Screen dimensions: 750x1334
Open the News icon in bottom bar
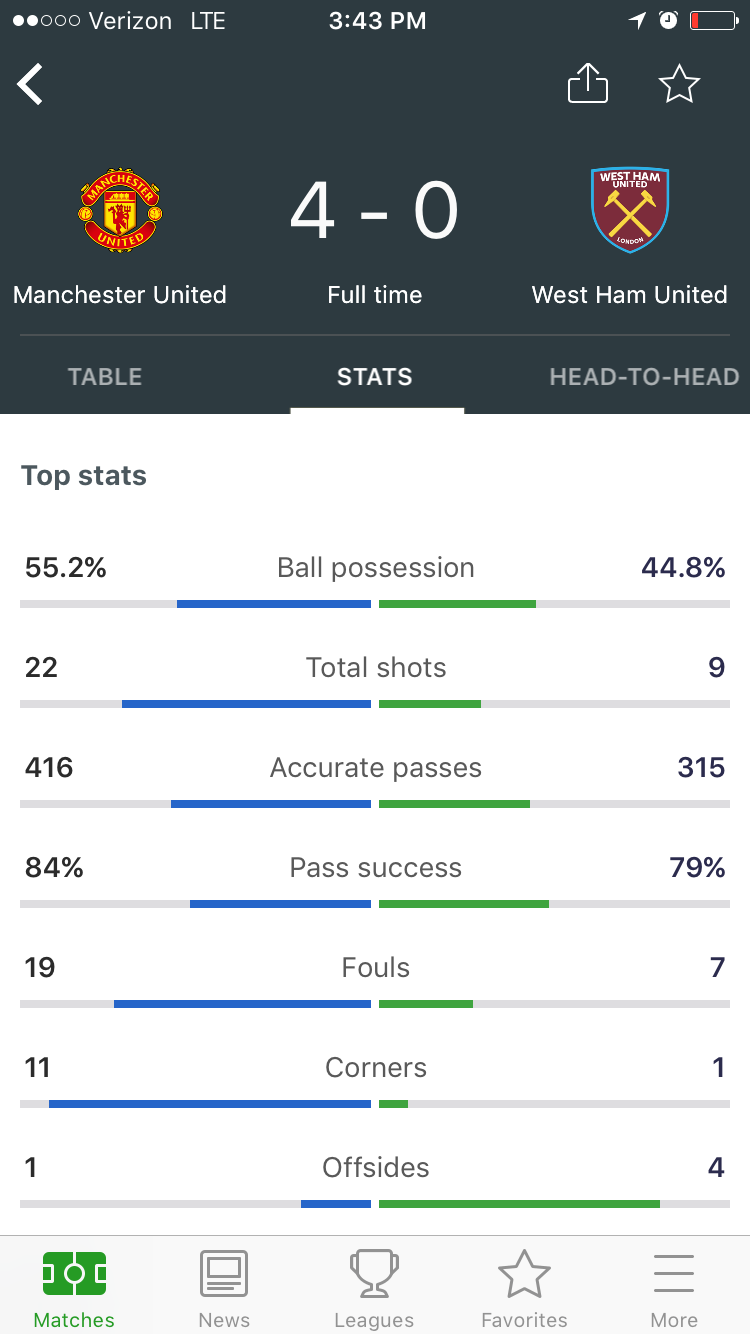pos(224,1274)
